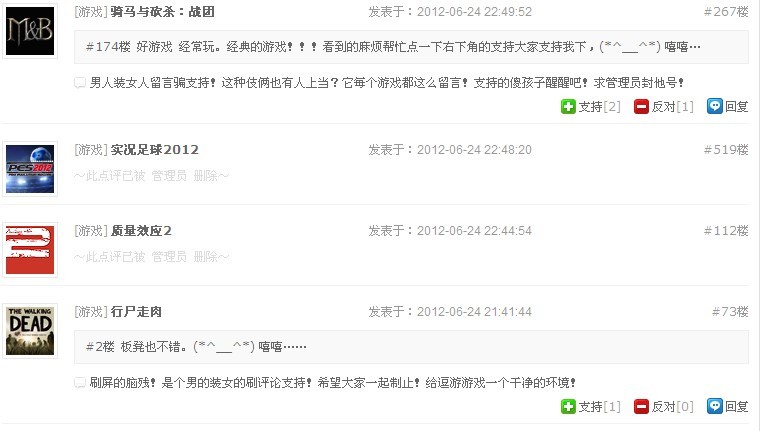Click the #267楼 floor number link
768x431 pixels.
726,12
